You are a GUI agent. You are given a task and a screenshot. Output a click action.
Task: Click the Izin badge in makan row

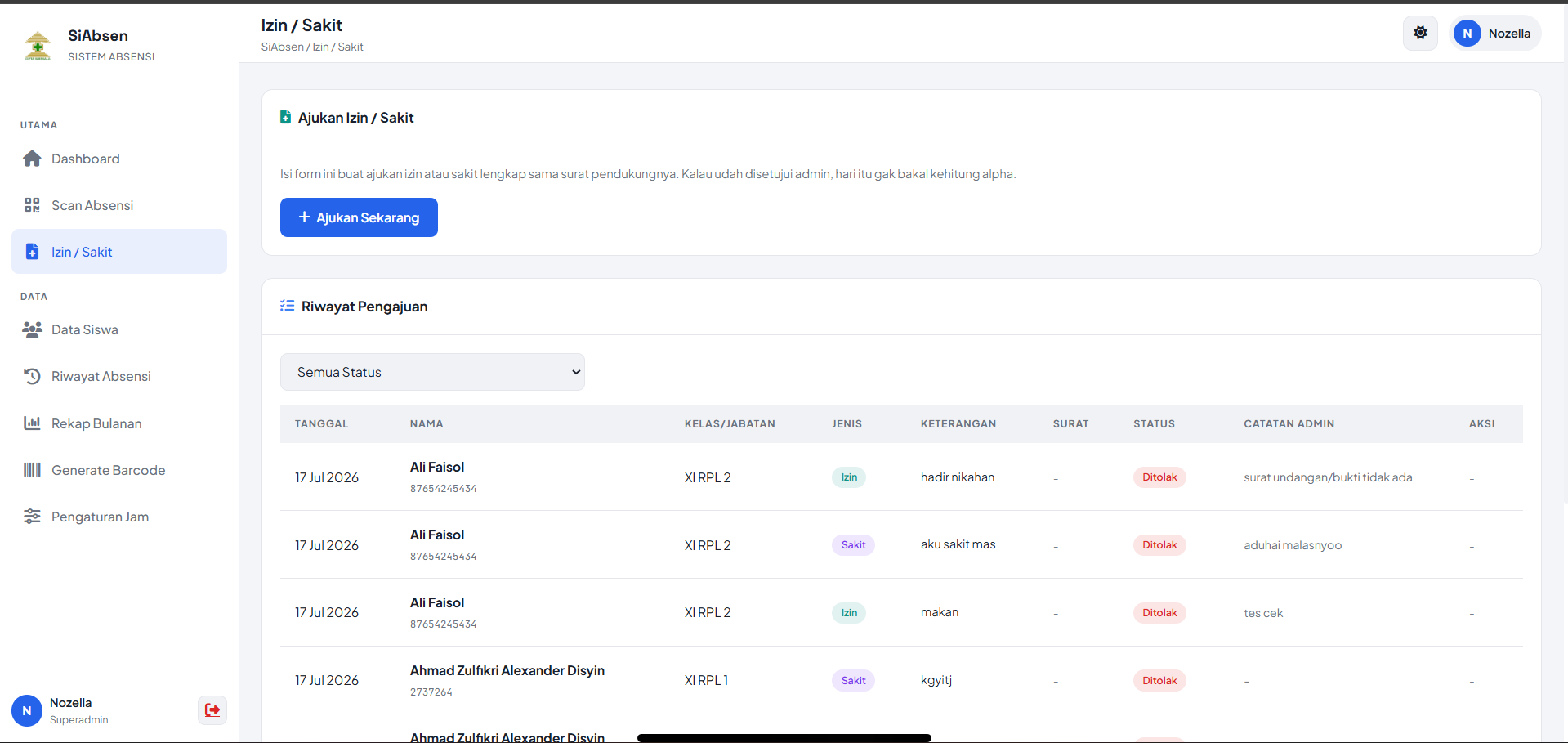point(849,613)
